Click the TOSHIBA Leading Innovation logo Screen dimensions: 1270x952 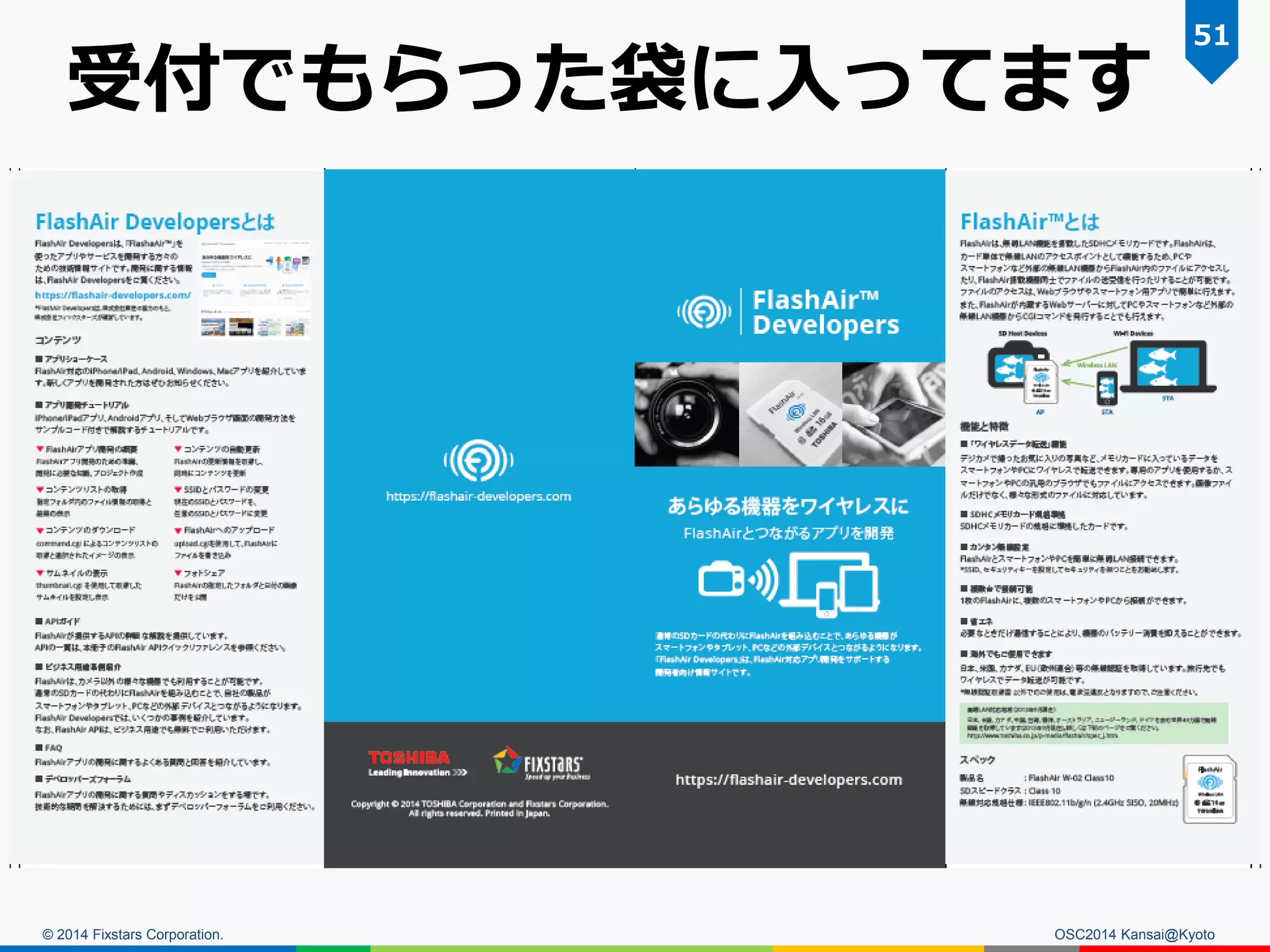click(417, 763)
